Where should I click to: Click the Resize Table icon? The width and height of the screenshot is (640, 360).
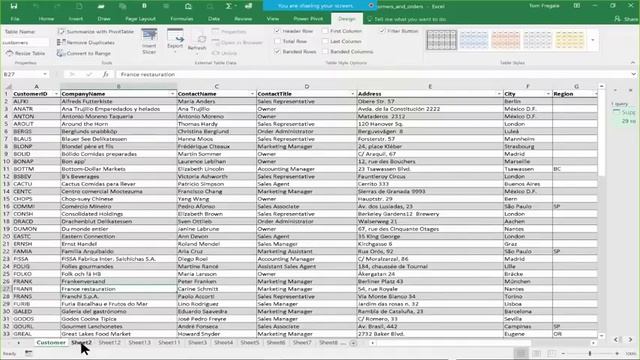[9, 53]
